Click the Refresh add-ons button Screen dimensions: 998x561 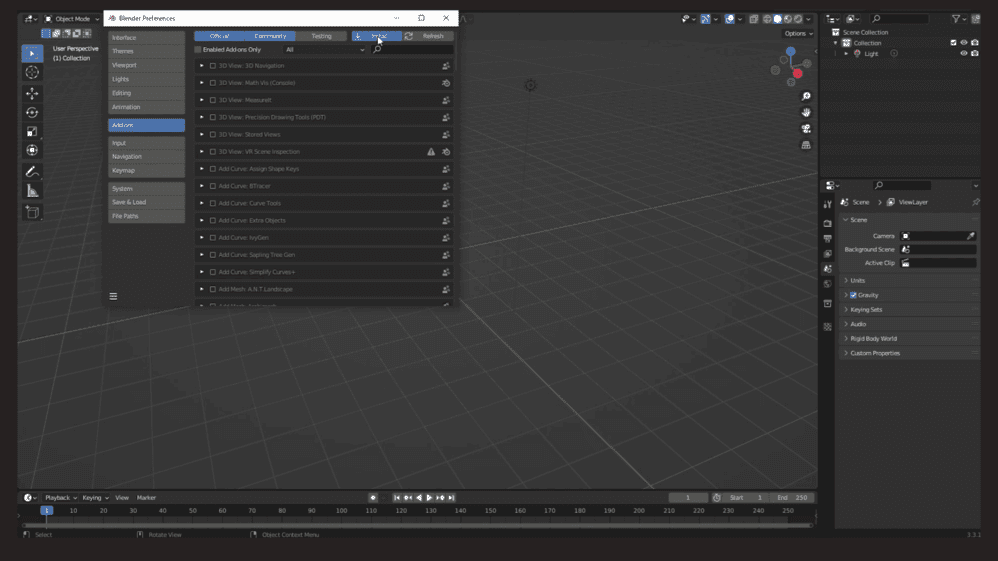[428, 36]
